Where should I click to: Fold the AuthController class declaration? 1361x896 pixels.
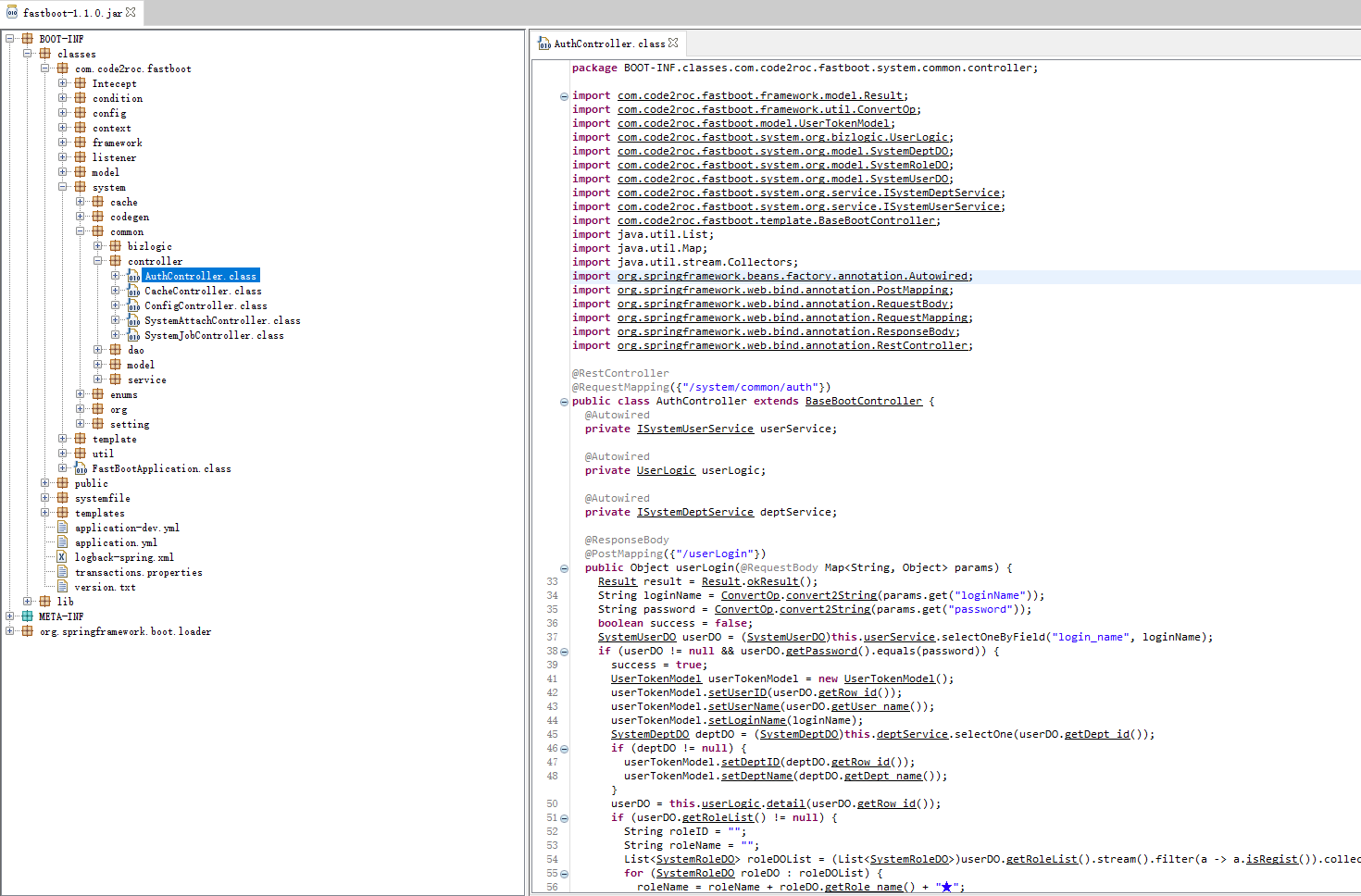coord(564,402)
